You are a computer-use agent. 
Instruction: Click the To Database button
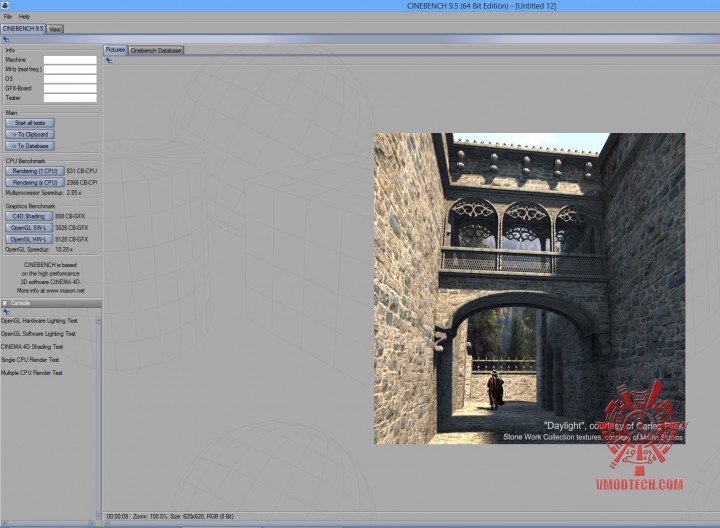(x=30, y=146)
